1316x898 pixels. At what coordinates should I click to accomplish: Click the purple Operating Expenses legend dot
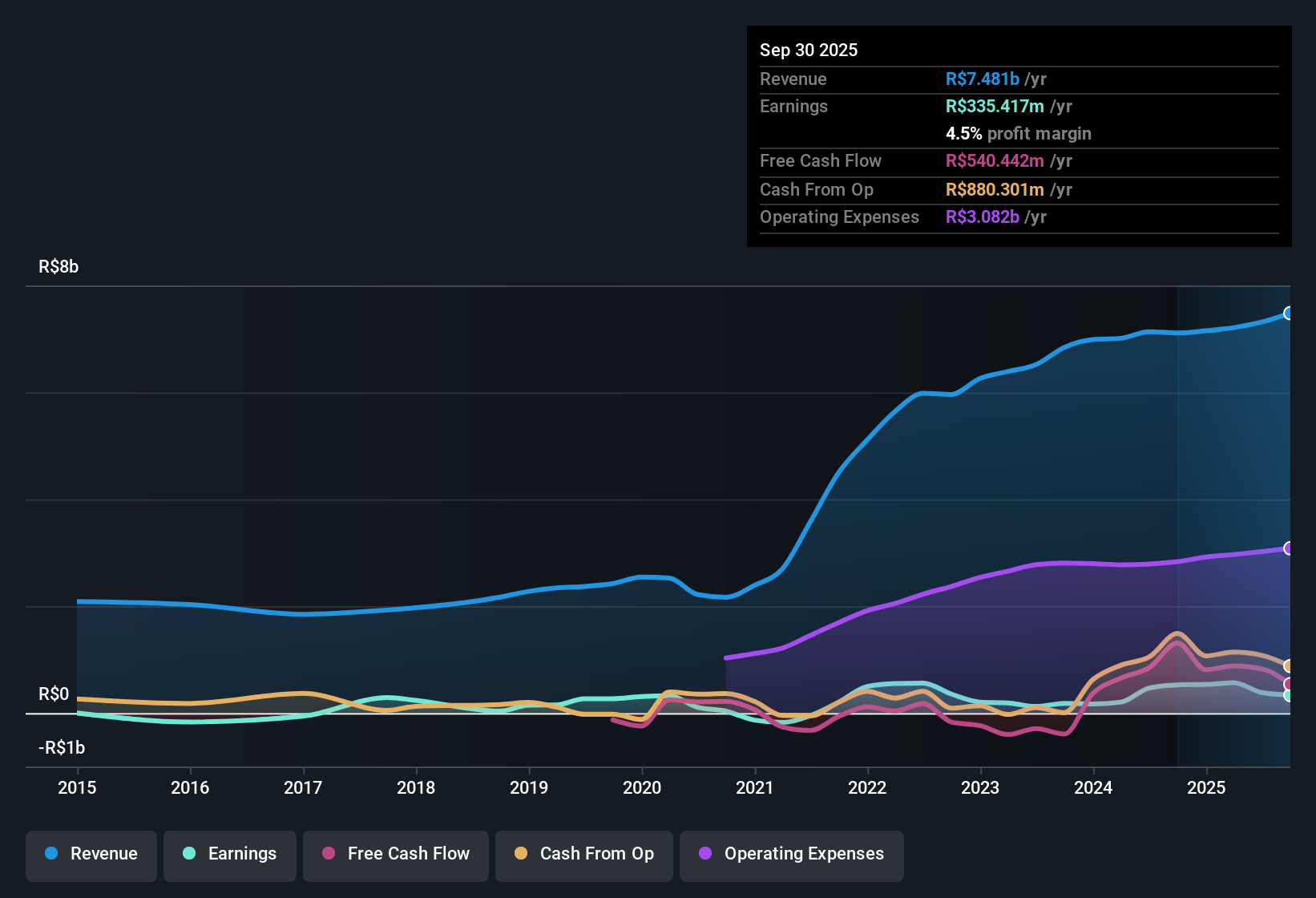(x=704, y=854)
